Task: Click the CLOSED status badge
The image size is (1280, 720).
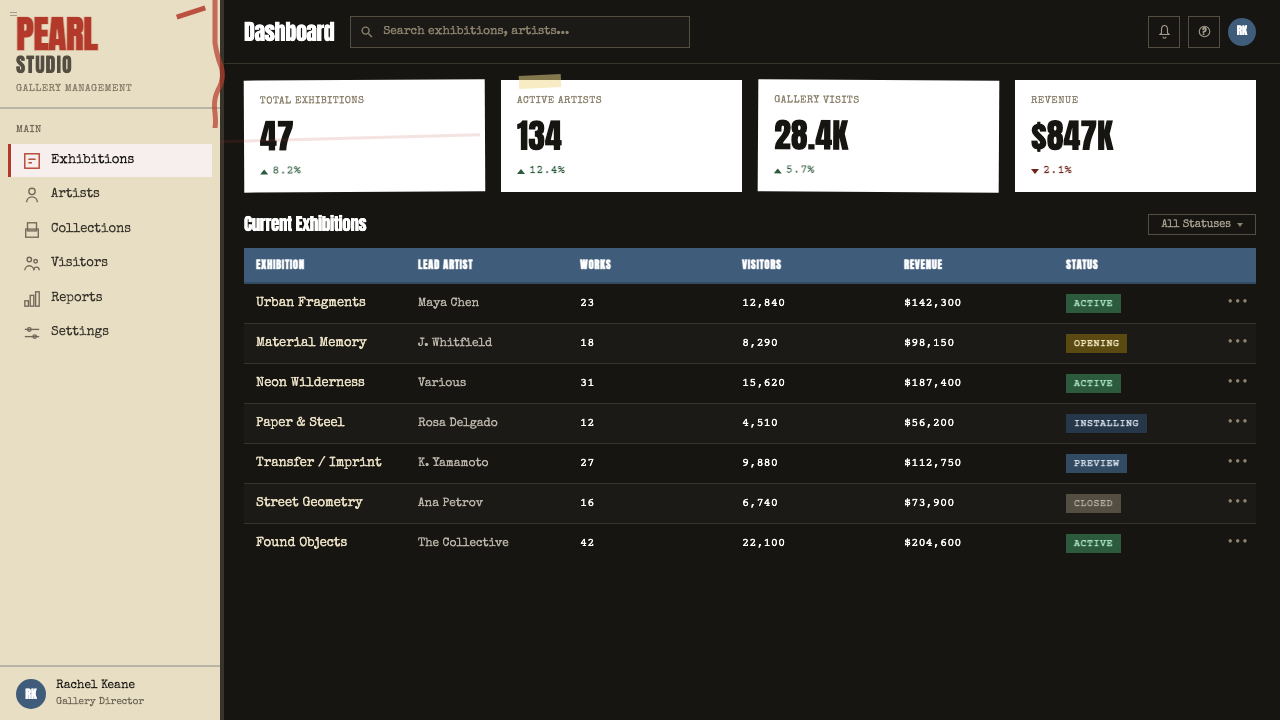Action: (1093, 503)
